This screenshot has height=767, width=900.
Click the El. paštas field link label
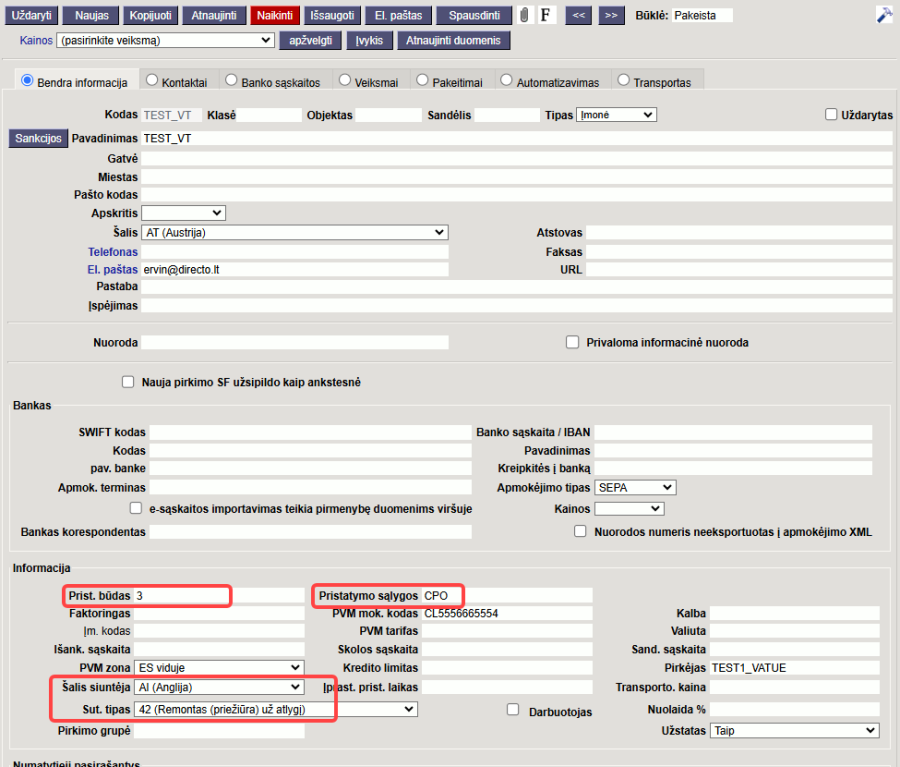point(112,270)
